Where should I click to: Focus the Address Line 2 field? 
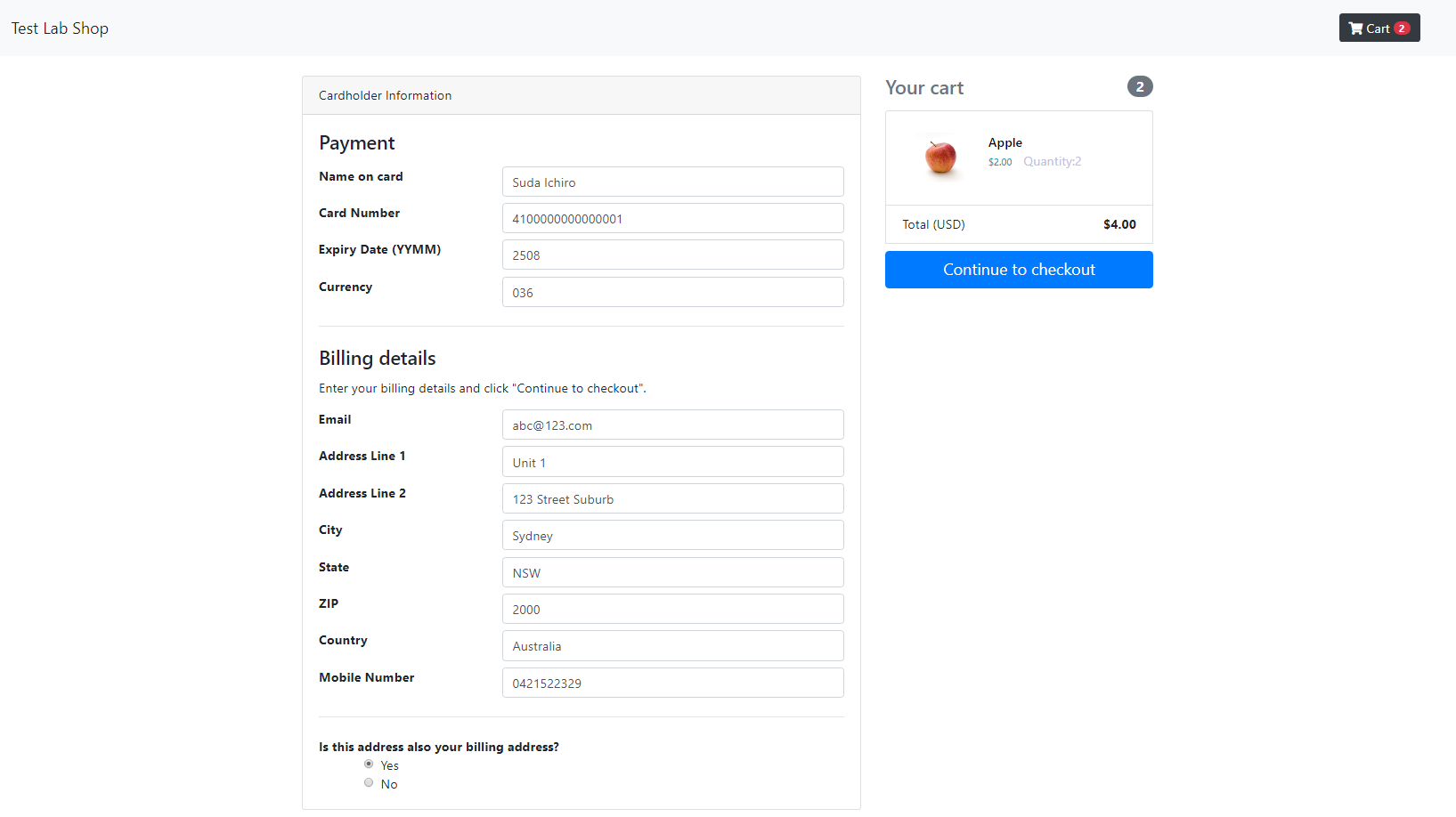pos(672,498)
